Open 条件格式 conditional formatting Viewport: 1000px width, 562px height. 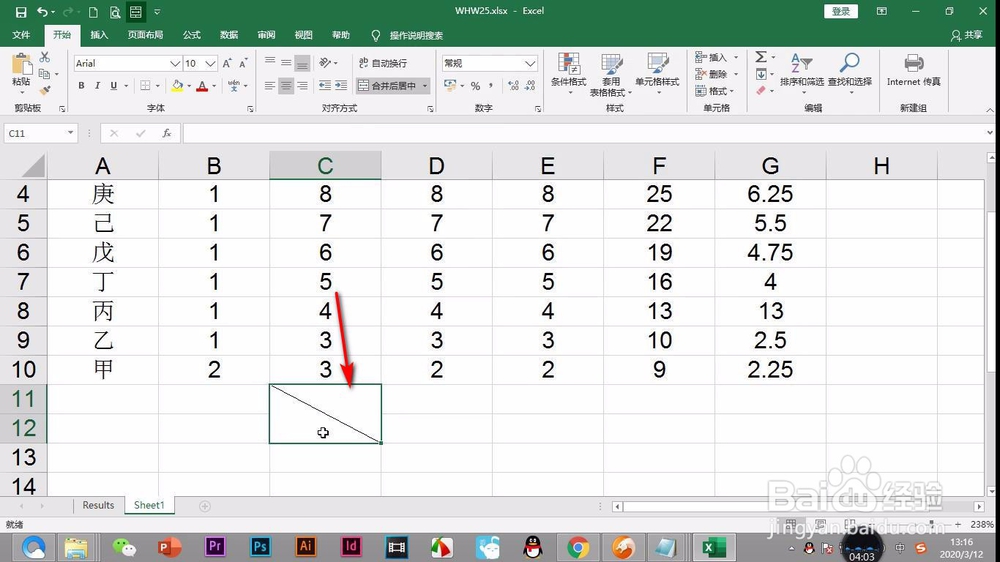coord(568,72)
